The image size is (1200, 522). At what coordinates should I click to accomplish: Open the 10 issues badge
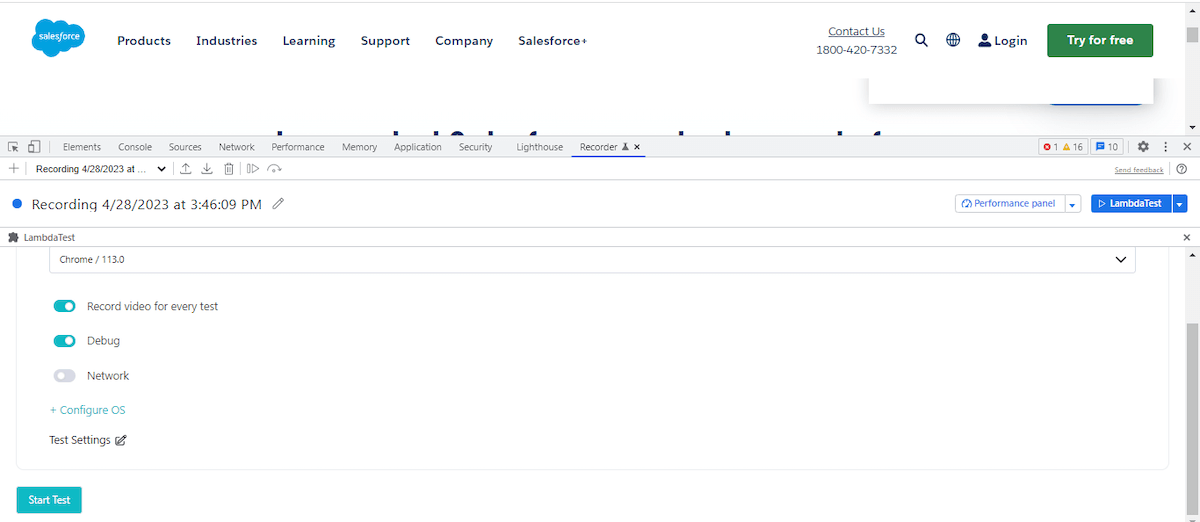tap(1106, 146)
